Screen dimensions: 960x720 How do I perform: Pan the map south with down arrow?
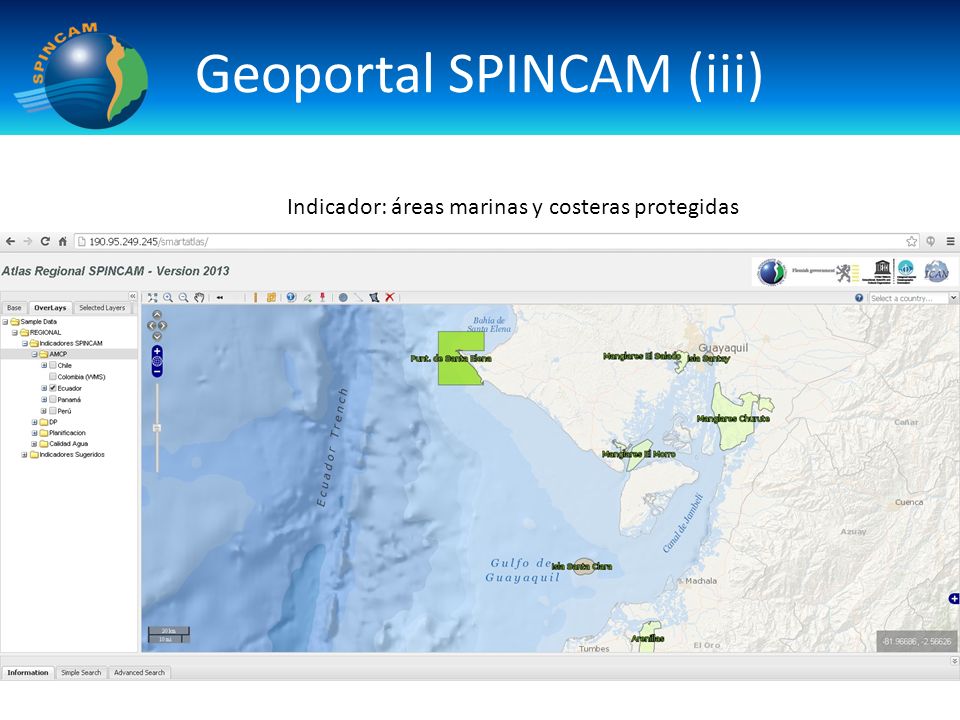coord(157,336)
